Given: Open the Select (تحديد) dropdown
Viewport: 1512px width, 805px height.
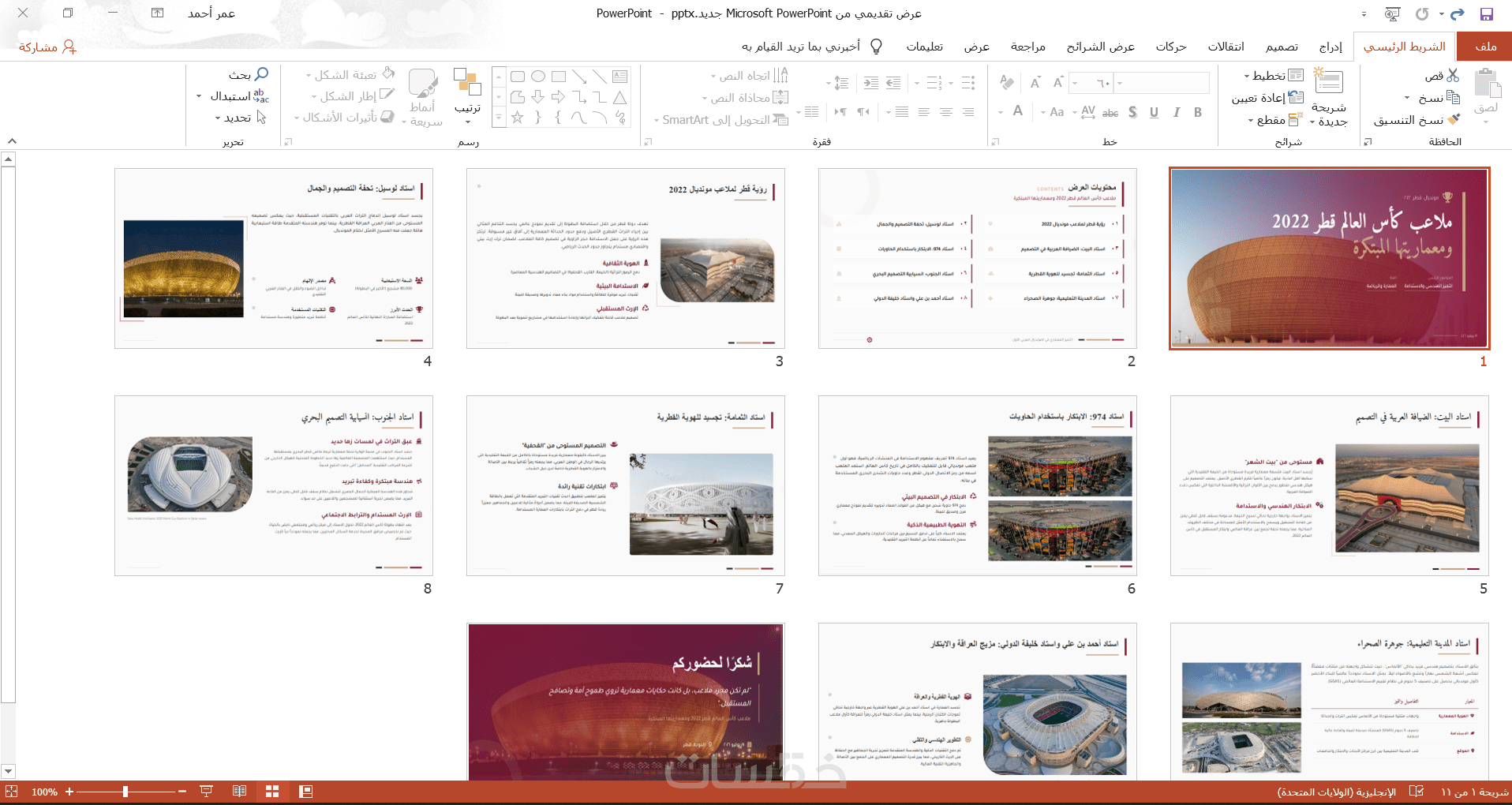Looking at the screenshot, I should [x=241, y=118].
